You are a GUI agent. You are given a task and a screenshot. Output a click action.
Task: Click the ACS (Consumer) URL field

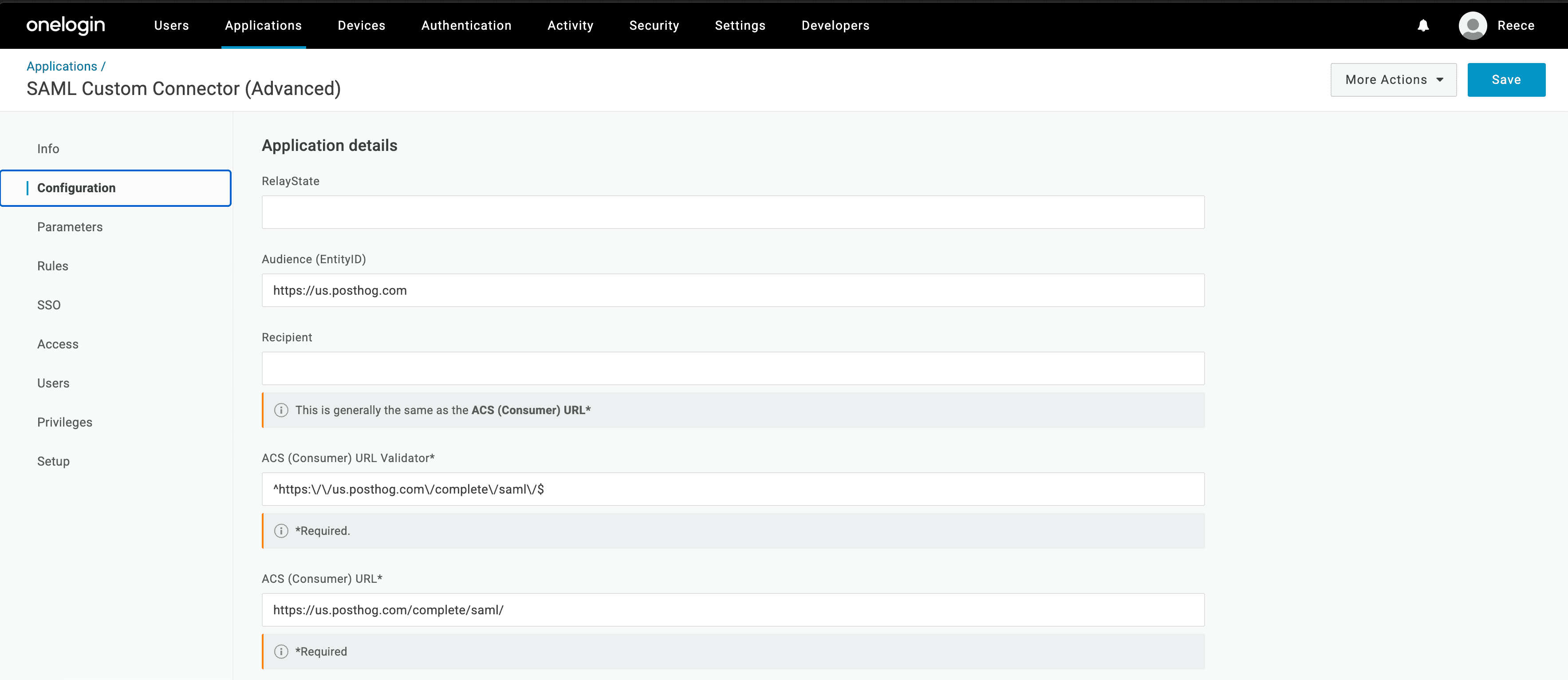pyautogui.click(x=733, y=610)
